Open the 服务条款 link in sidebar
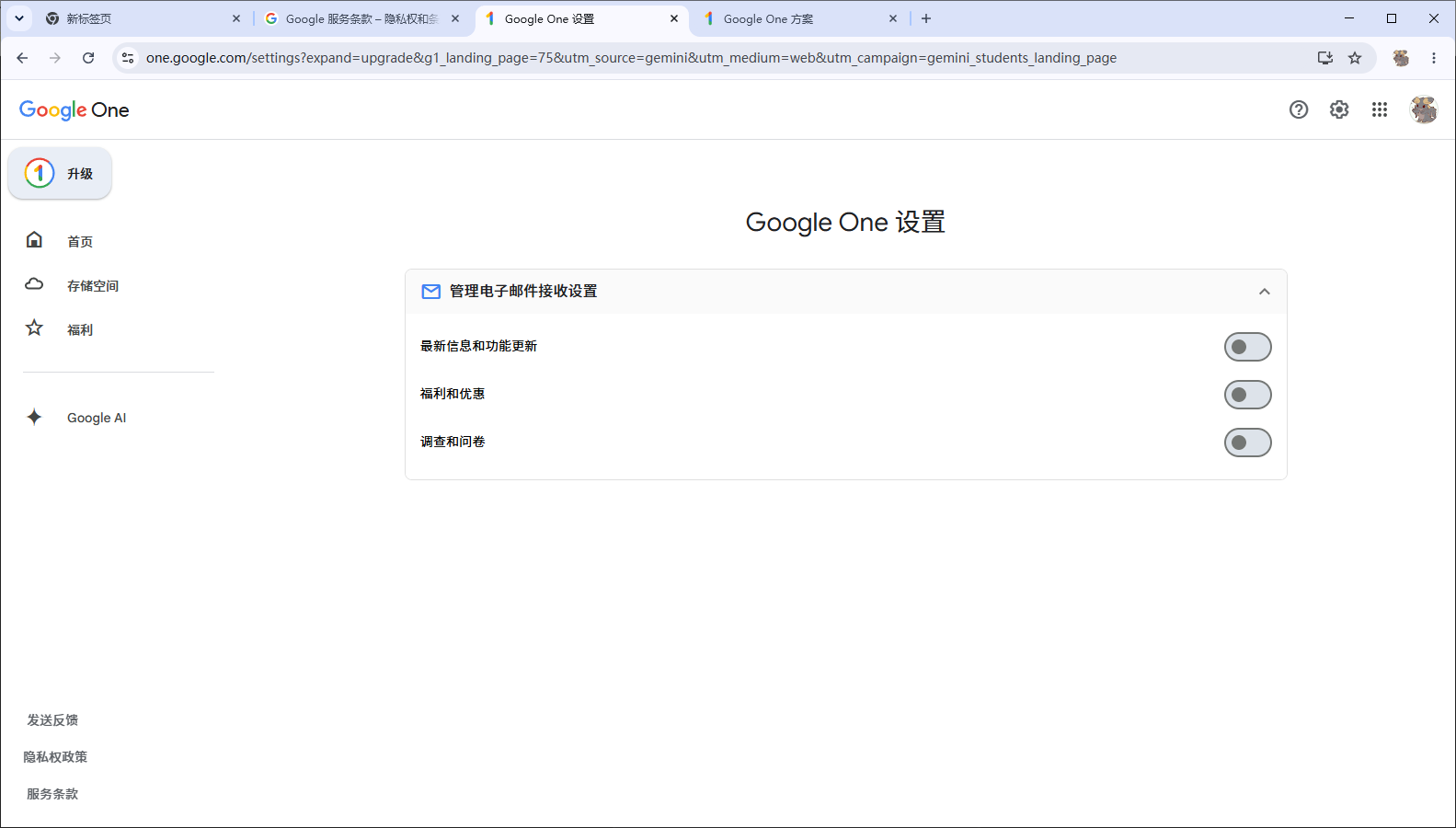The width and height of the screenshot is (1456, 828). point(52,794)
